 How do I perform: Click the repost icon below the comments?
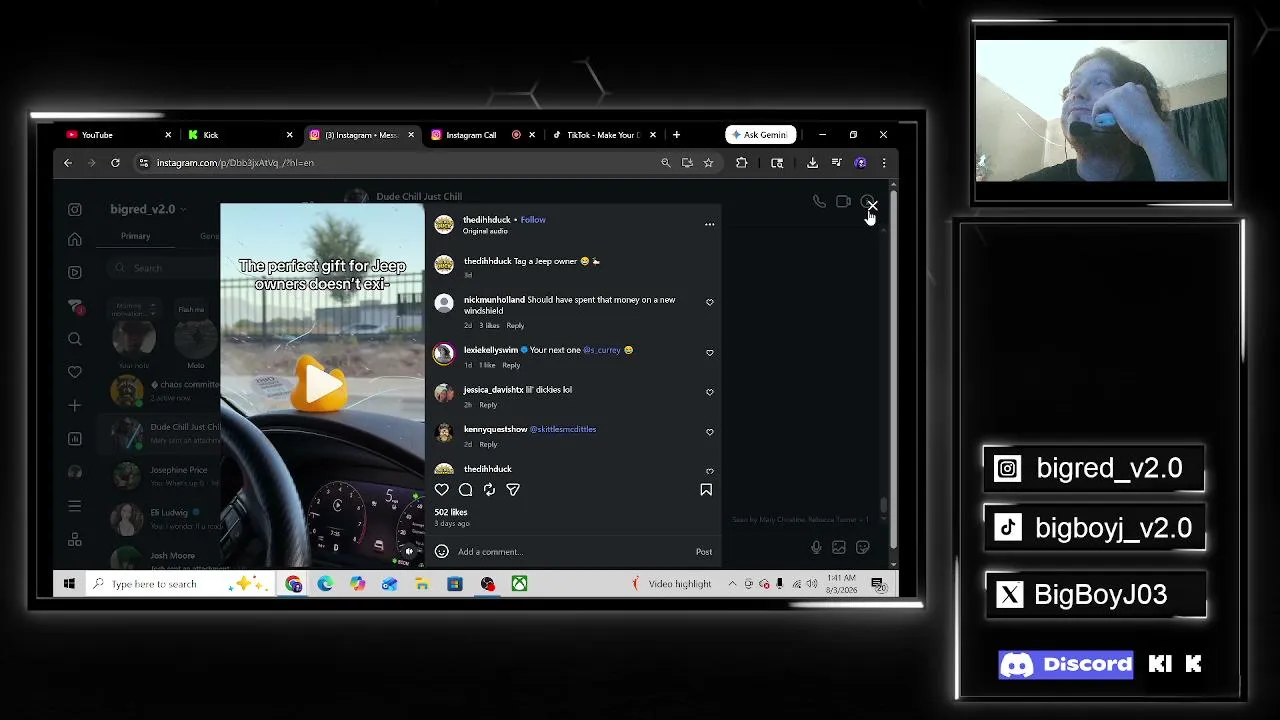[x=489, y=490]
